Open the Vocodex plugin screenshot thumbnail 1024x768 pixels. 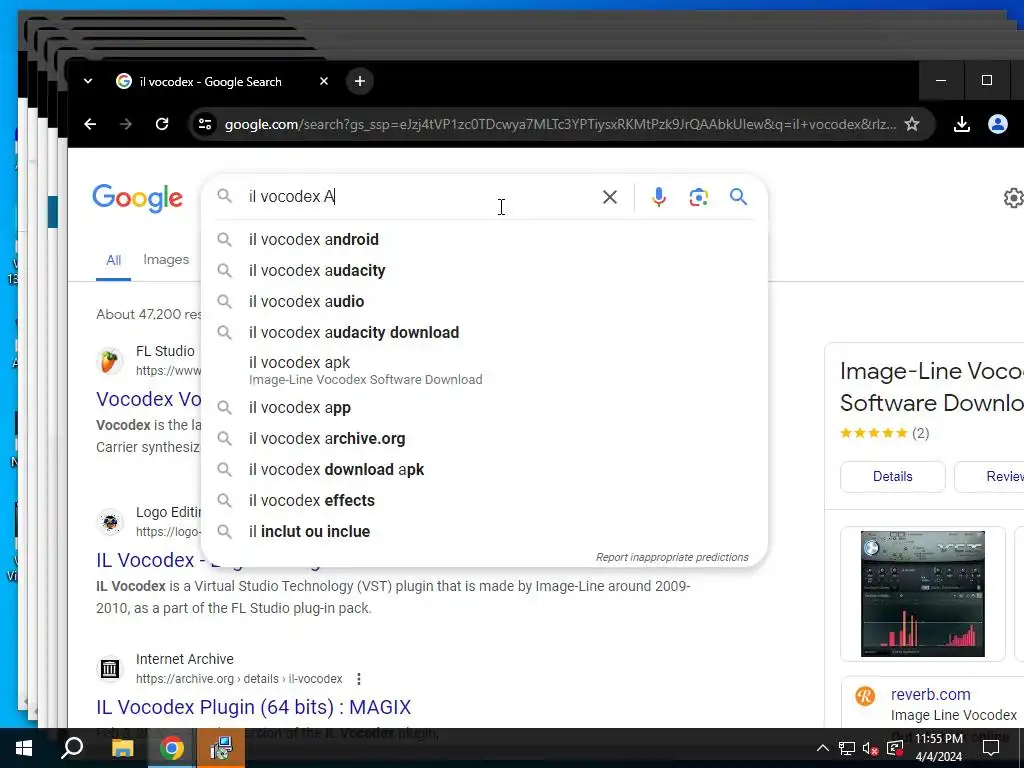click(x=922, y=594)
